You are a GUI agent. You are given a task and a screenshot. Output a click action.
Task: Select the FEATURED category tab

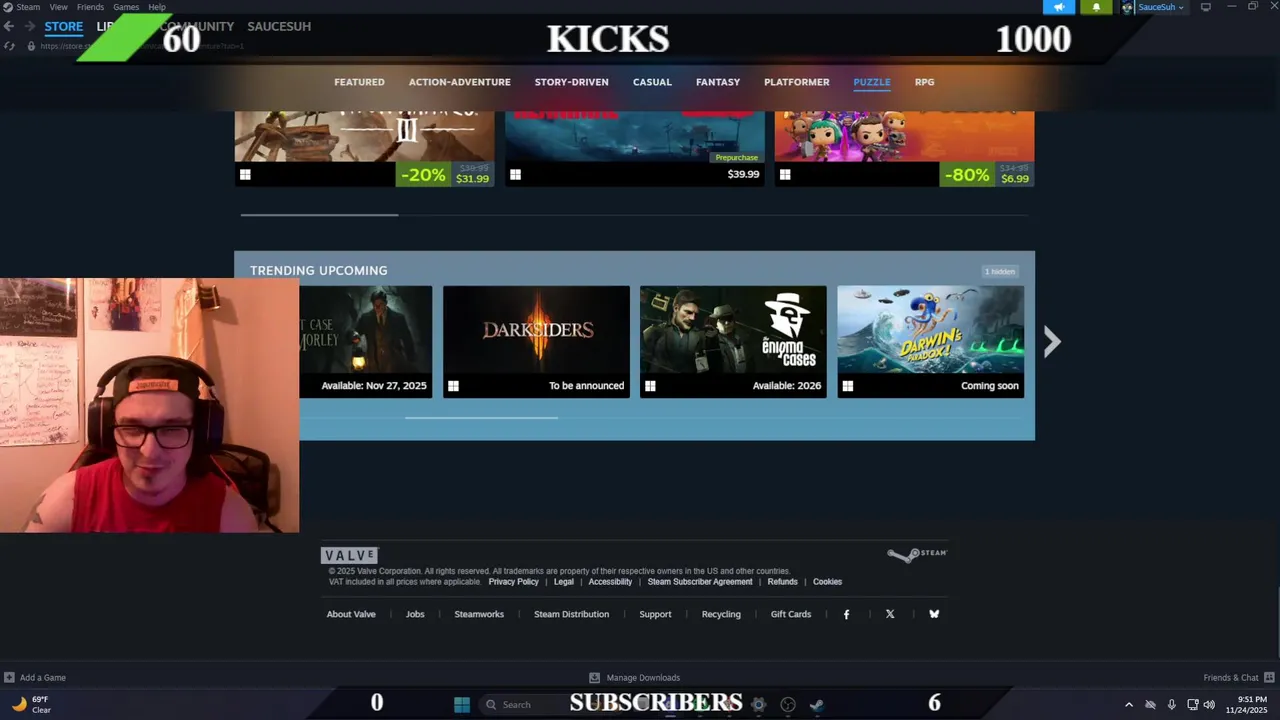click(x=359, y=82)
